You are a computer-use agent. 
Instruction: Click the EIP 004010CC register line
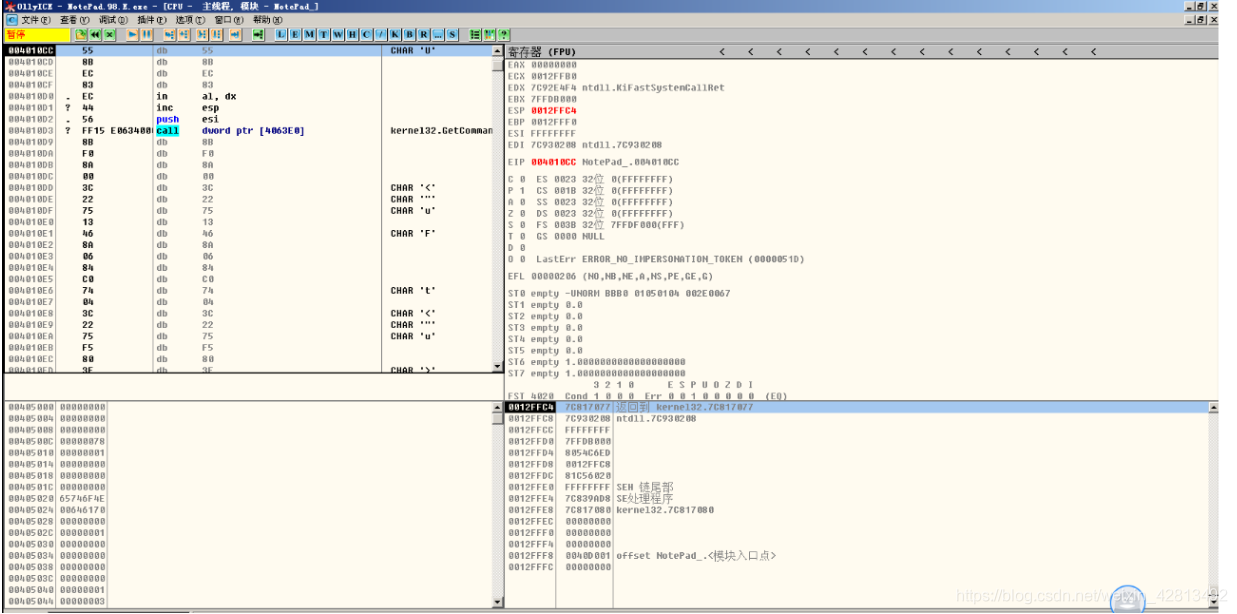pyautogui.click(x=593, y=162)
